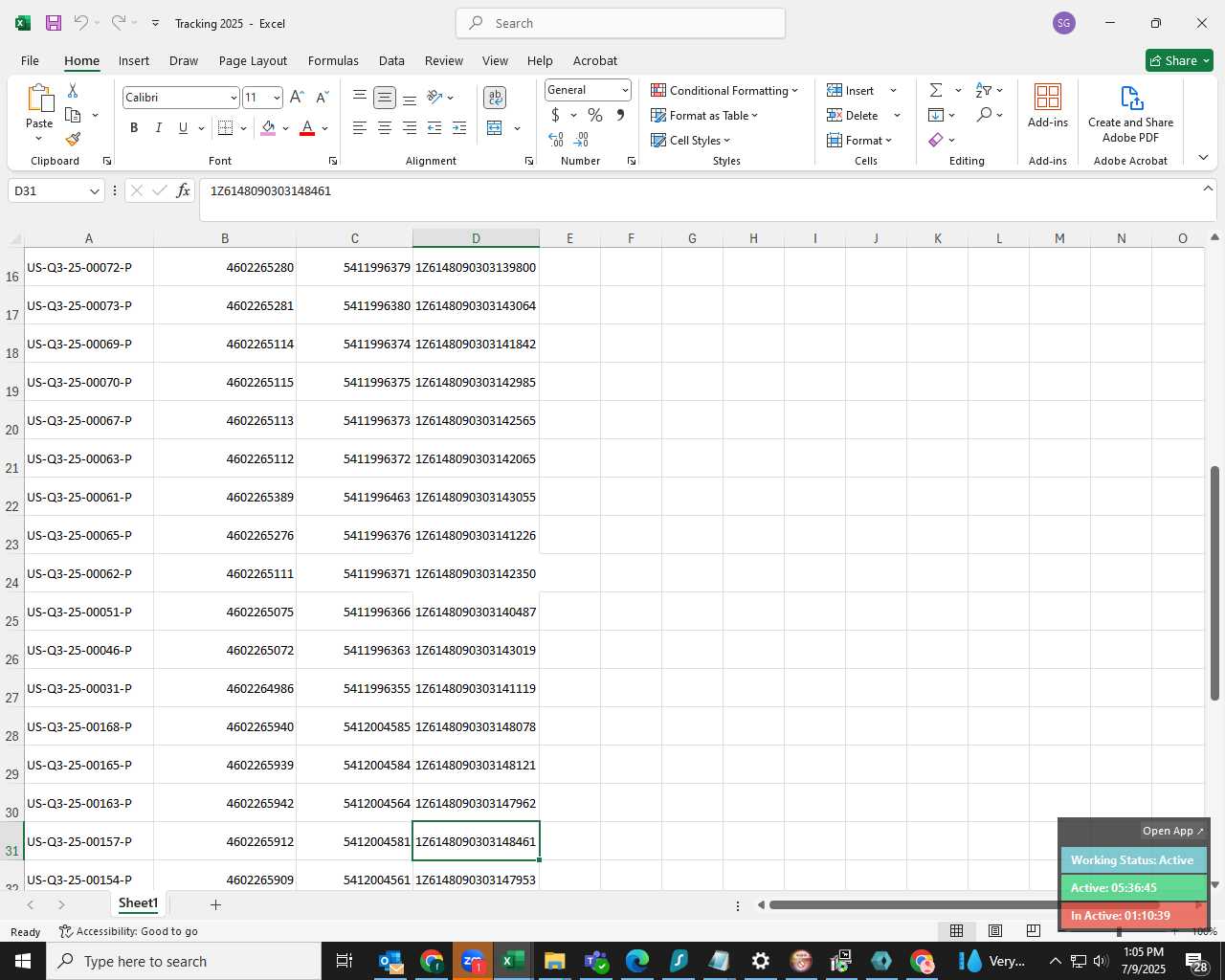Add a new sheet with plus button
The image size is (1225, 980).
[215, 904]
